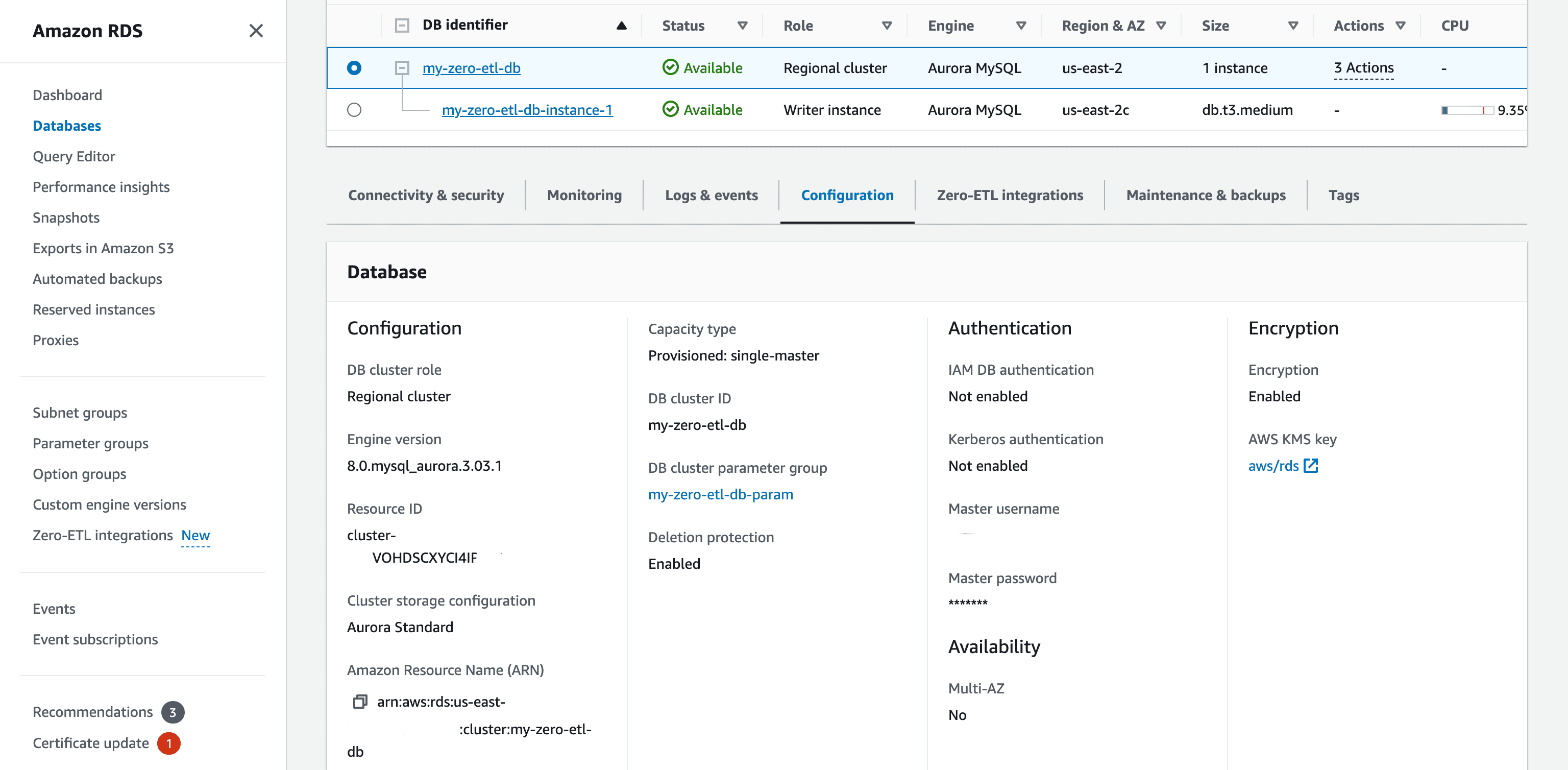Open Actions column filter dropdown
Image resolution: width=1568 pixels, height=770 pixels.
coord(1400,26)
